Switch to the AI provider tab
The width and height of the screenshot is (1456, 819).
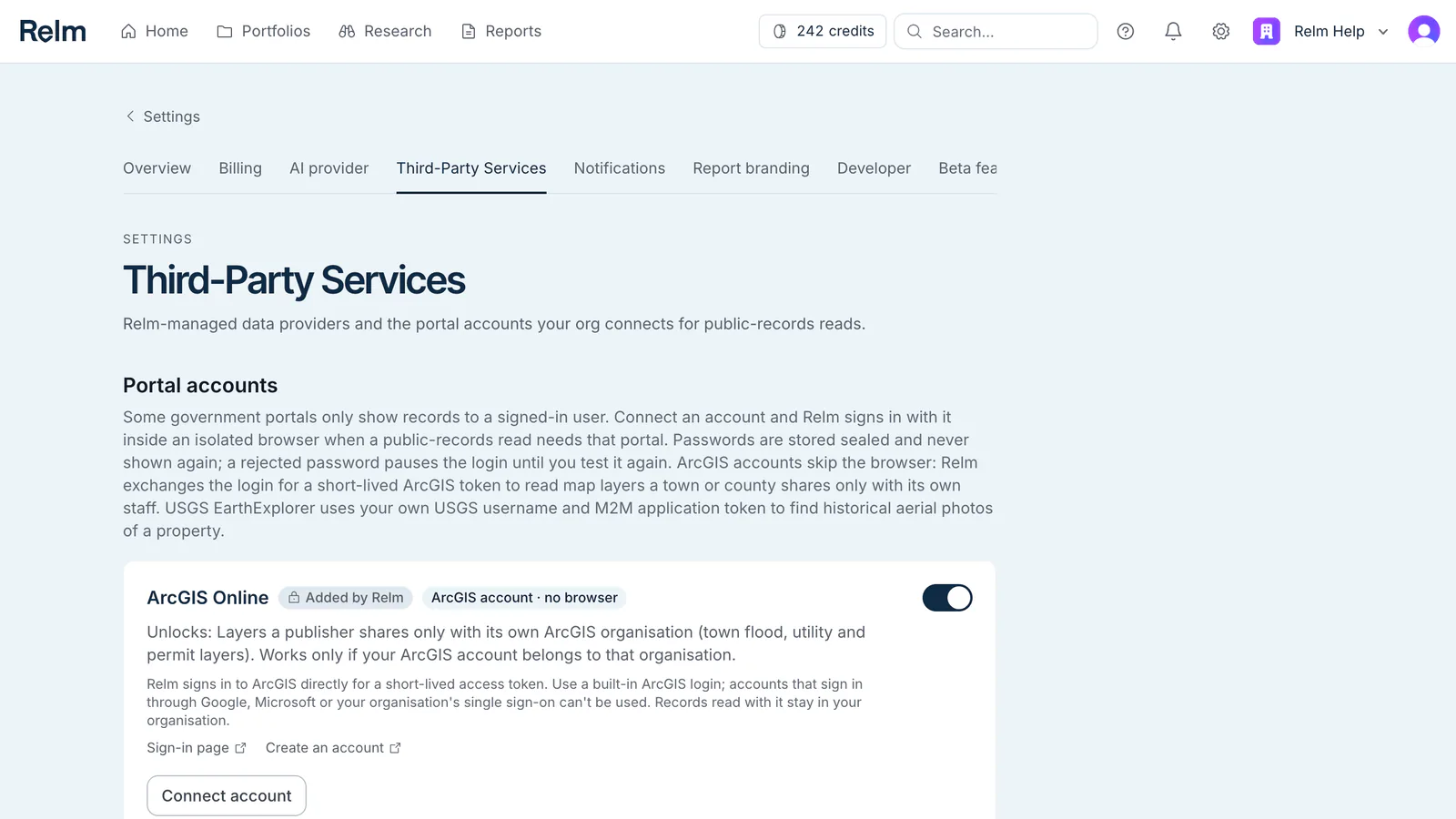click(x=329, y=168)
